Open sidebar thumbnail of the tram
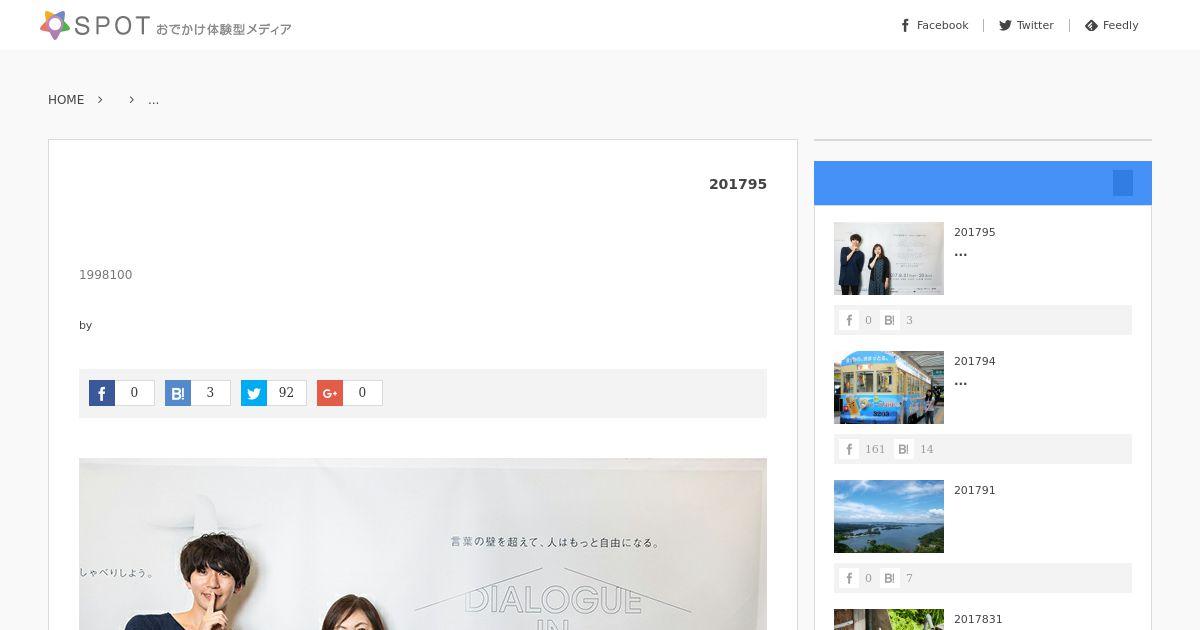 click(889, 387)
